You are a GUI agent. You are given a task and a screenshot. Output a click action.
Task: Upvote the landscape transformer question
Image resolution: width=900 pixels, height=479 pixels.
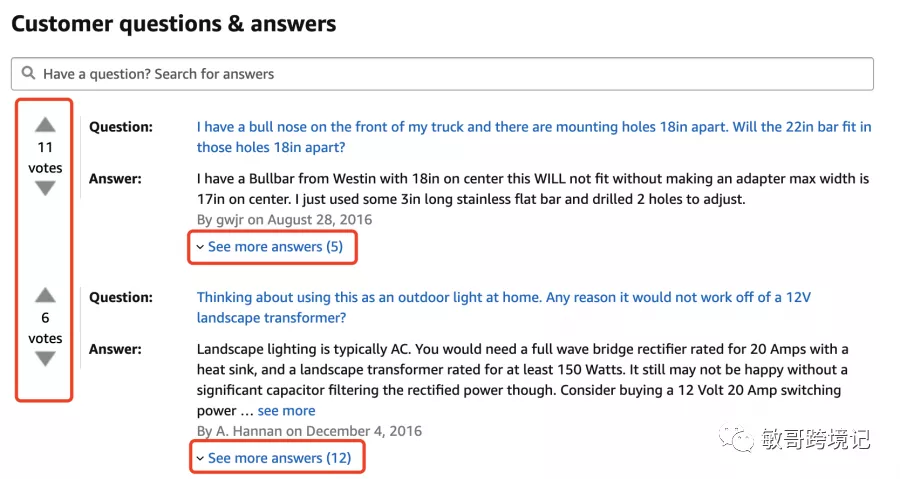45,296
